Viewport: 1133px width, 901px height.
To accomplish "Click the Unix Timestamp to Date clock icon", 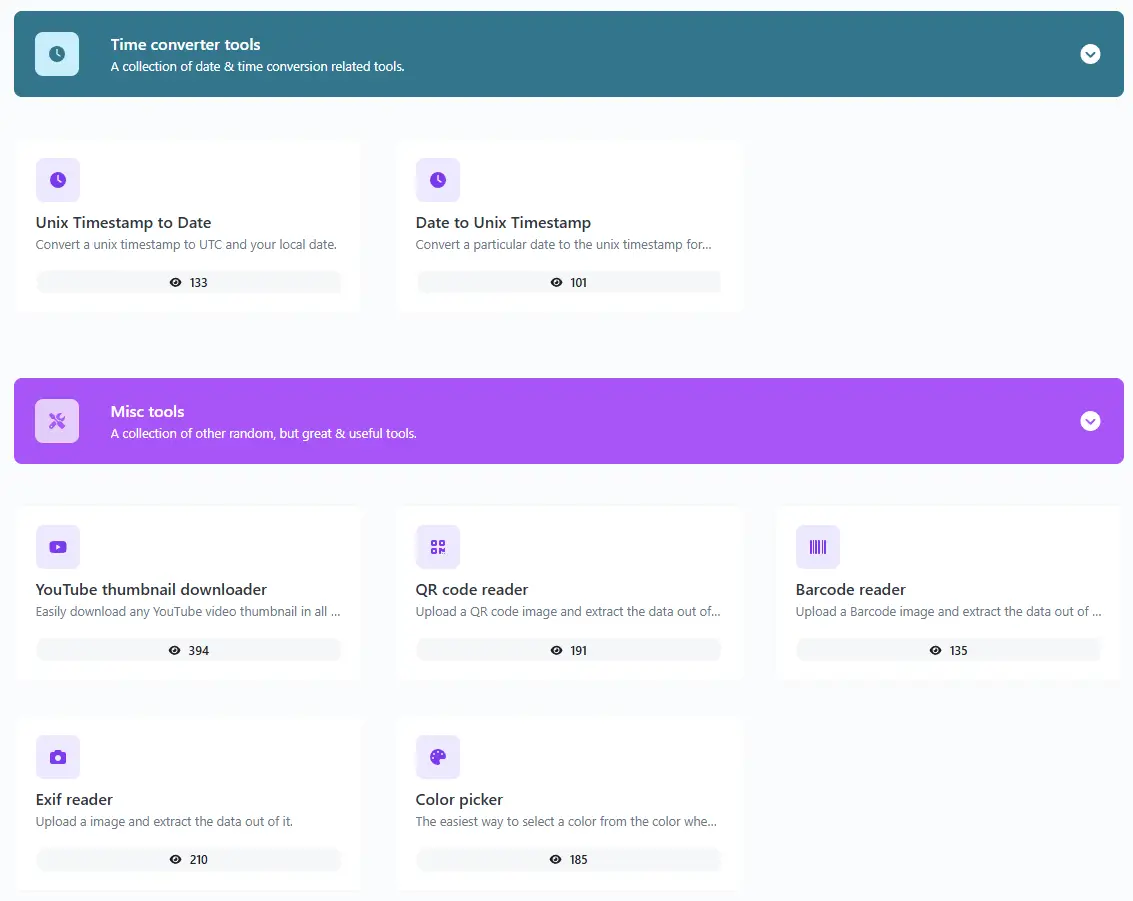I will pos(58,180).
